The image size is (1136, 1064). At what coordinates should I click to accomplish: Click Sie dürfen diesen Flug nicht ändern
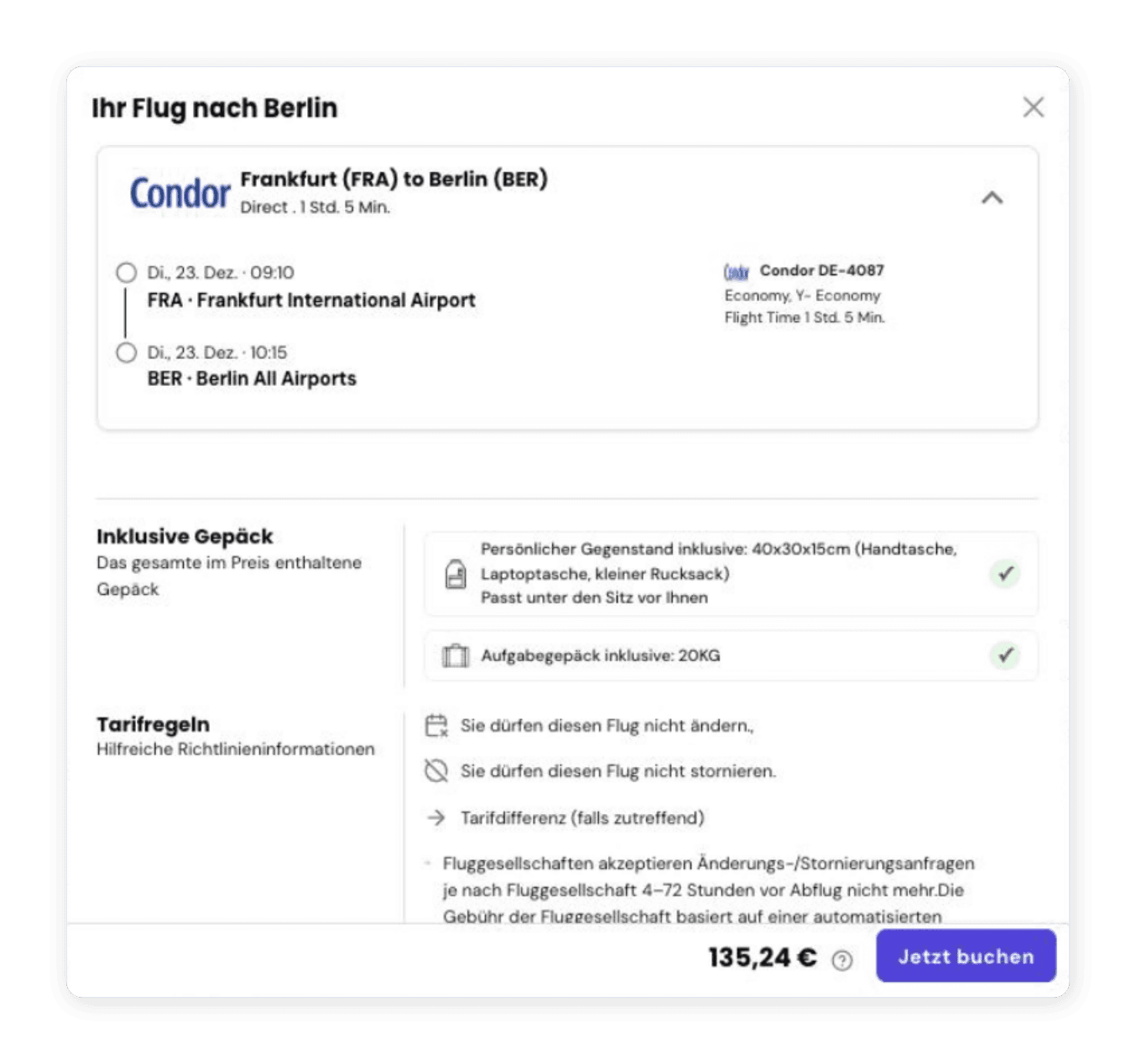click(x=607, y=726)
